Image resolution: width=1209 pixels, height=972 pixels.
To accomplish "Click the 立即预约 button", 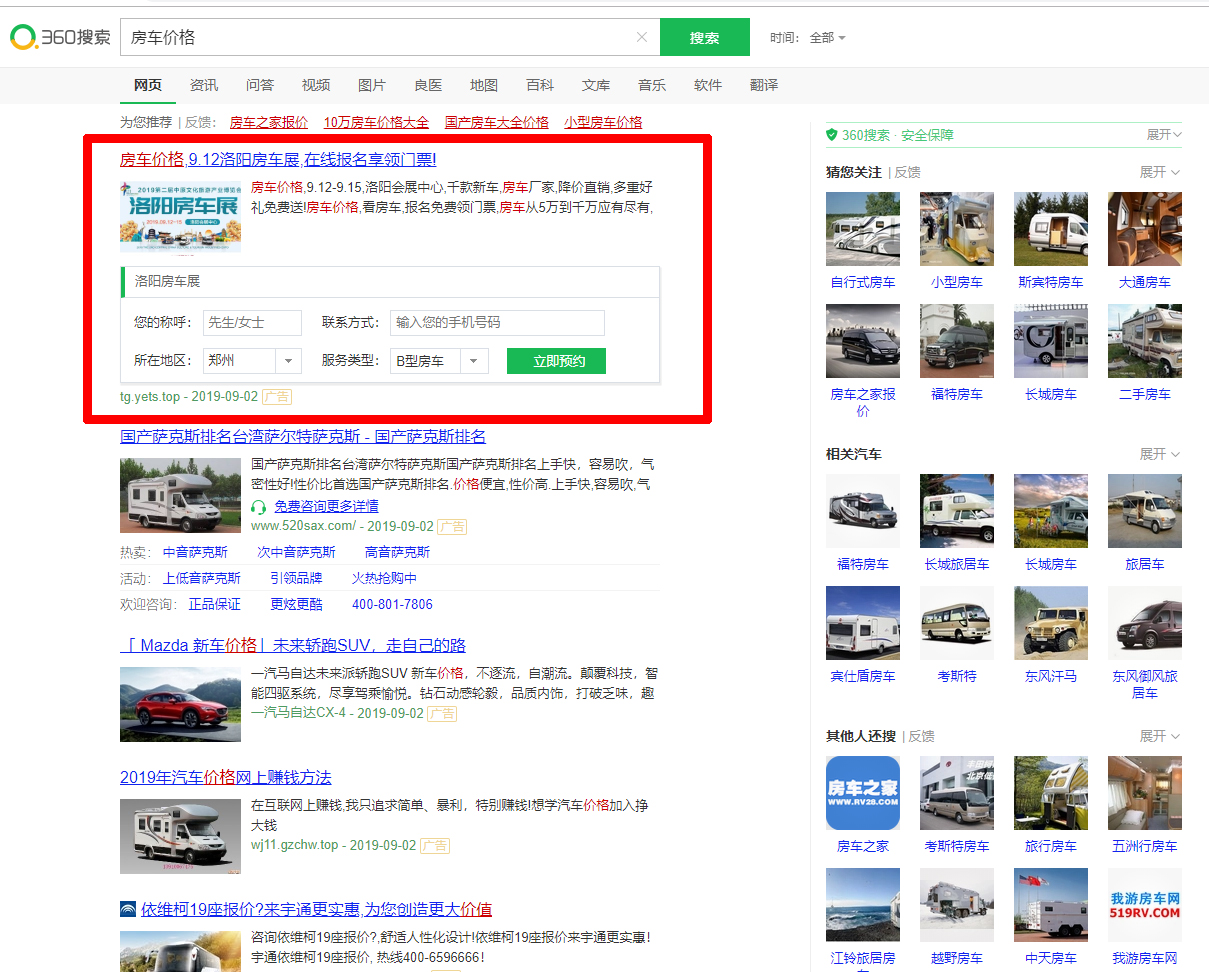I will pos(556,361).
